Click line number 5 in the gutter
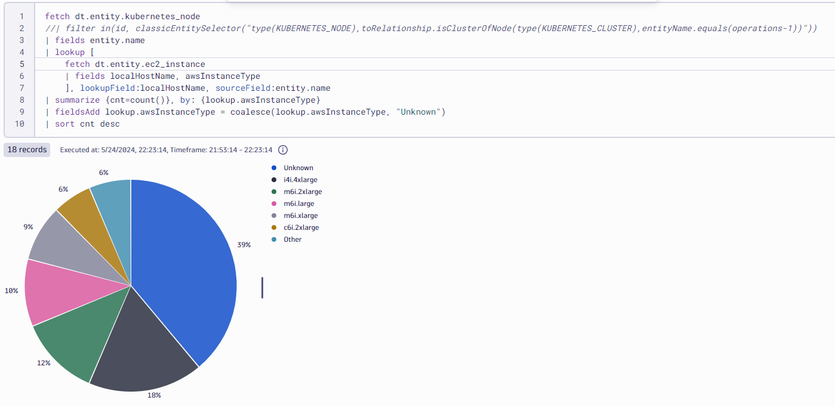The height and width of the screenshot is (406, 835). [20, 64]
